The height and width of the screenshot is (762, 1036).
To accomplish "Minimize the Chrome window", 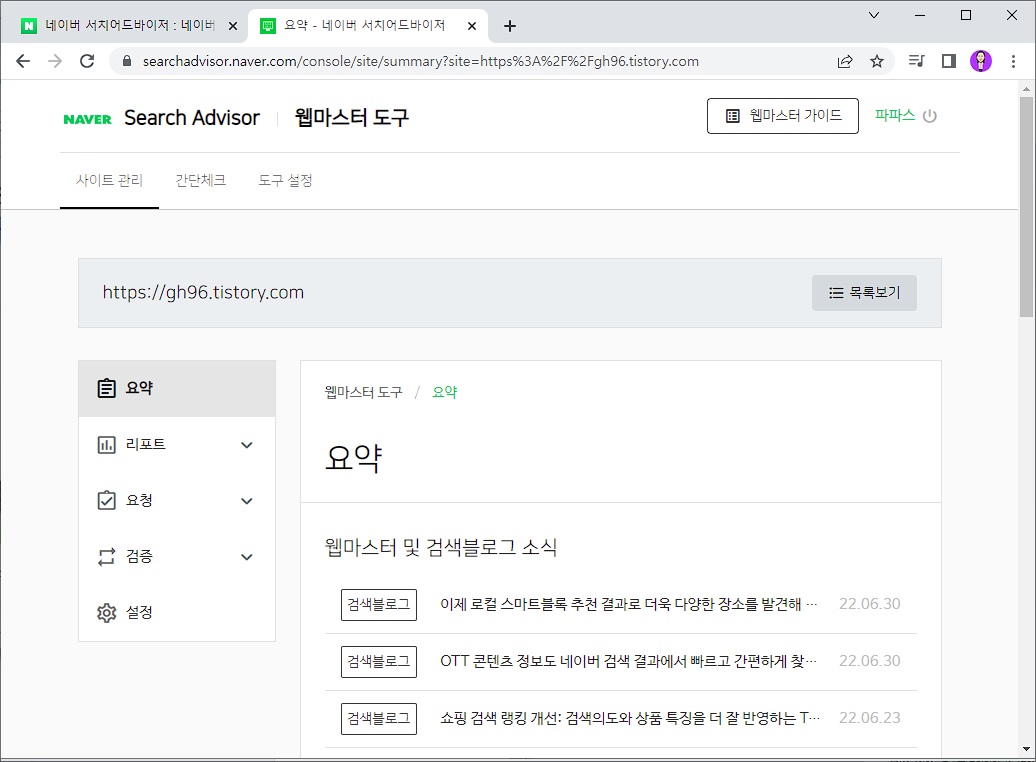I will coord(920,15).
